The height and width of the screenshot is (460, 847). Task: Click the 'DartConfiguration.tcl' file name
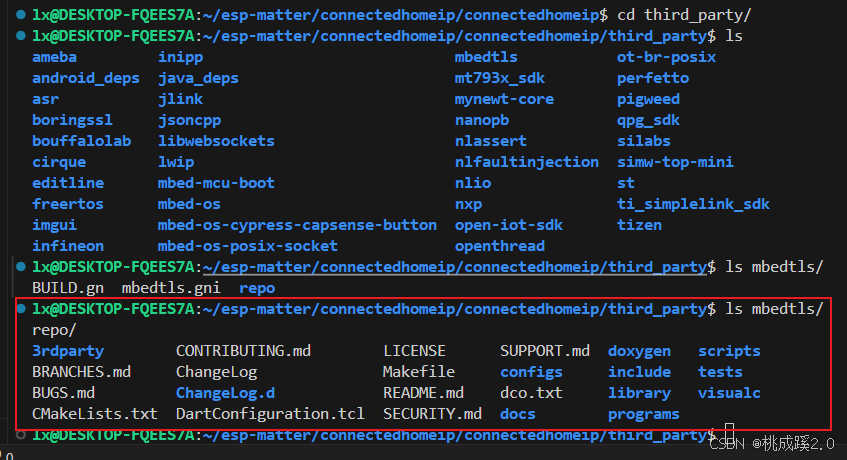[271, 415]
